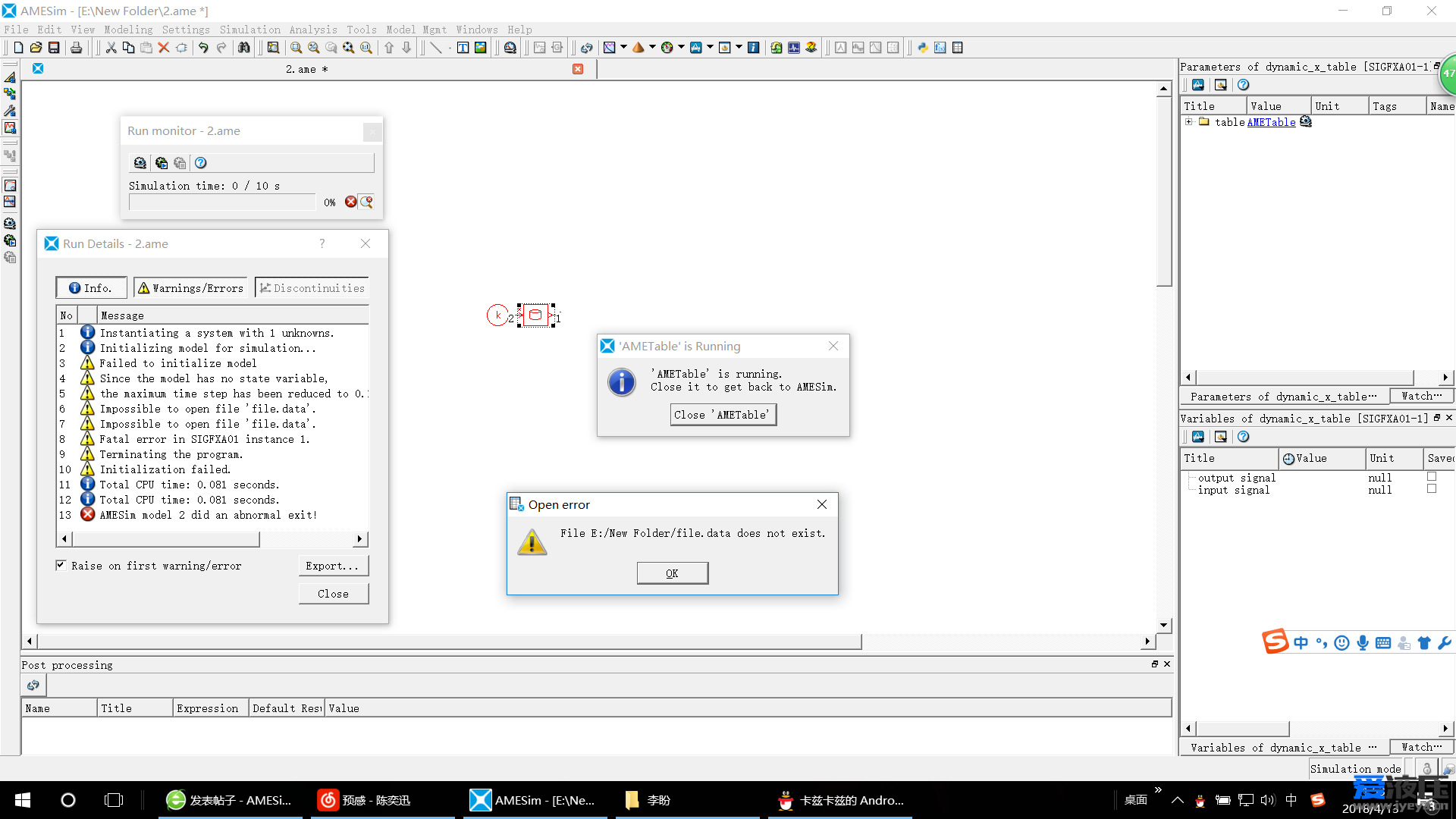The image size is (1456, 819).
Task: Click Expression column header in Post processing
Action: (x=211, y=708)
